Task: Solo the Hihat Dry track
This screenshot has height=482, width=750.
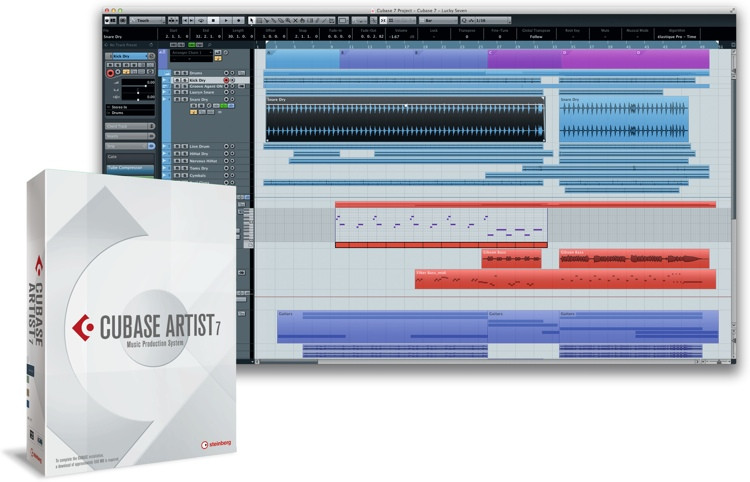Action: [x=185, y=154]
